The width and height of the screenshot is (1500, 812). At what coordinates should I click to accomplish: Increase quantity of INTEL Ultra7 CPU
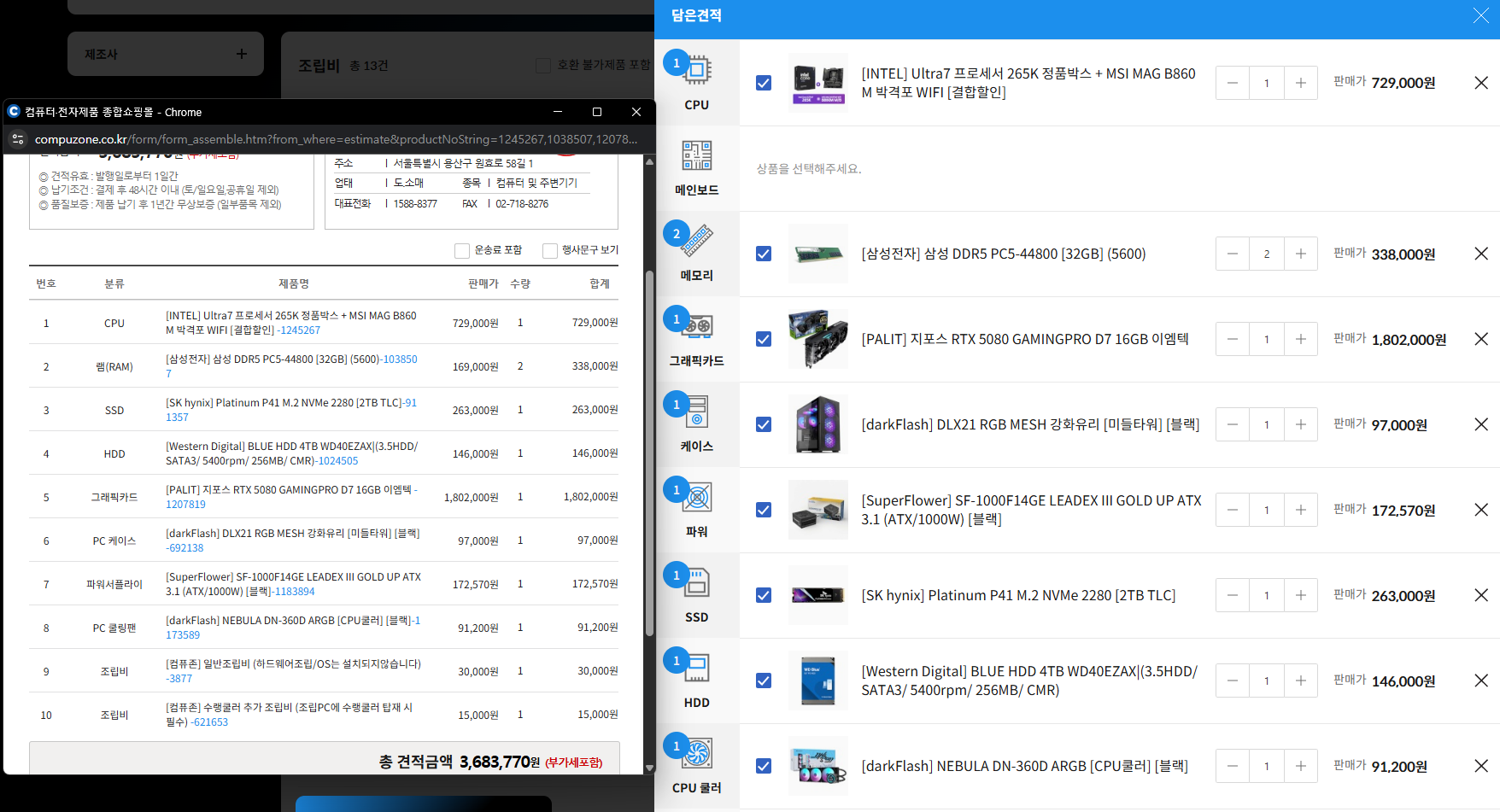(1300, 83)
